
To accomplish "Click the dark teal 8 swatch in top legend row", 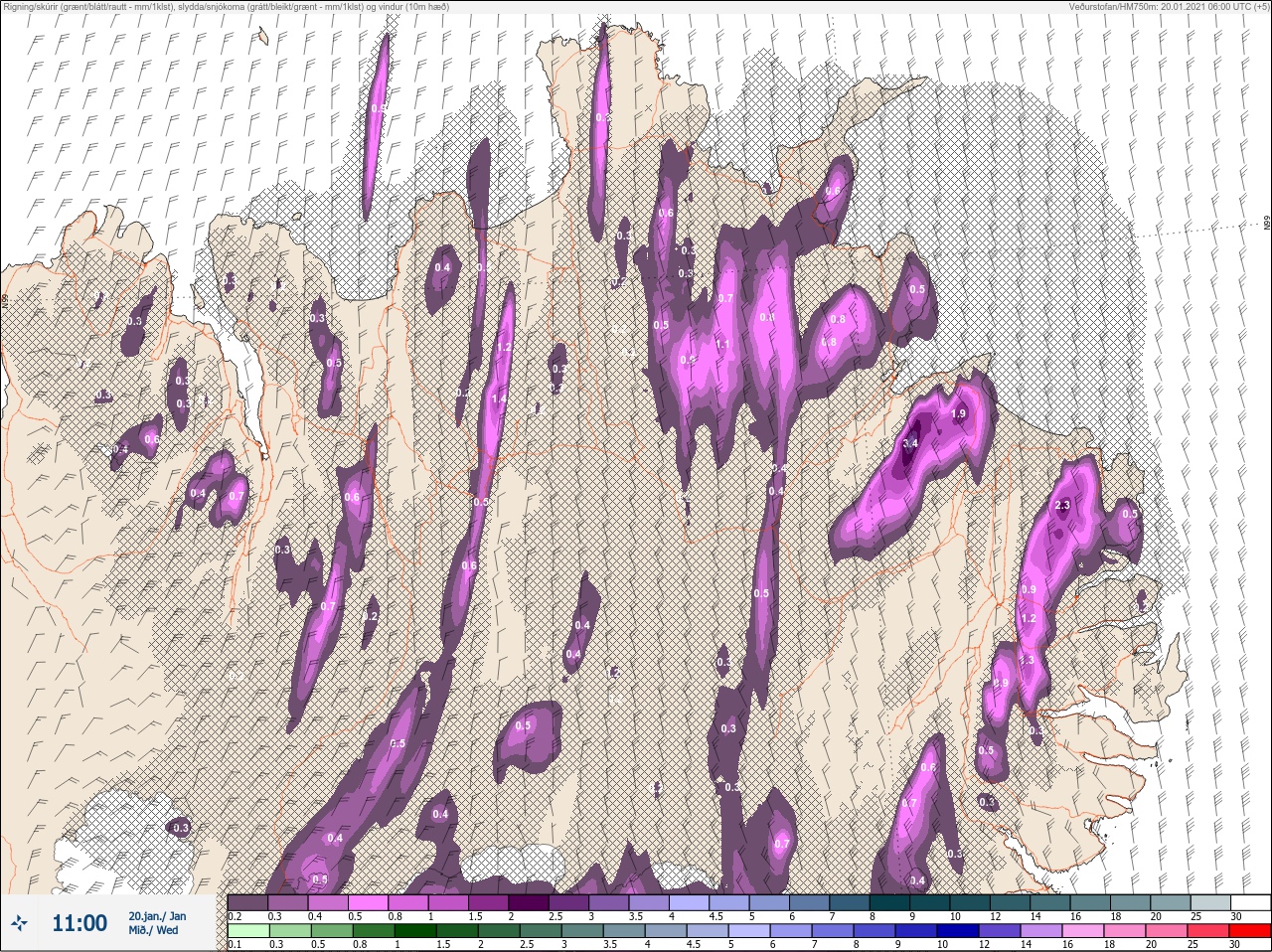I will coord(889,902).
